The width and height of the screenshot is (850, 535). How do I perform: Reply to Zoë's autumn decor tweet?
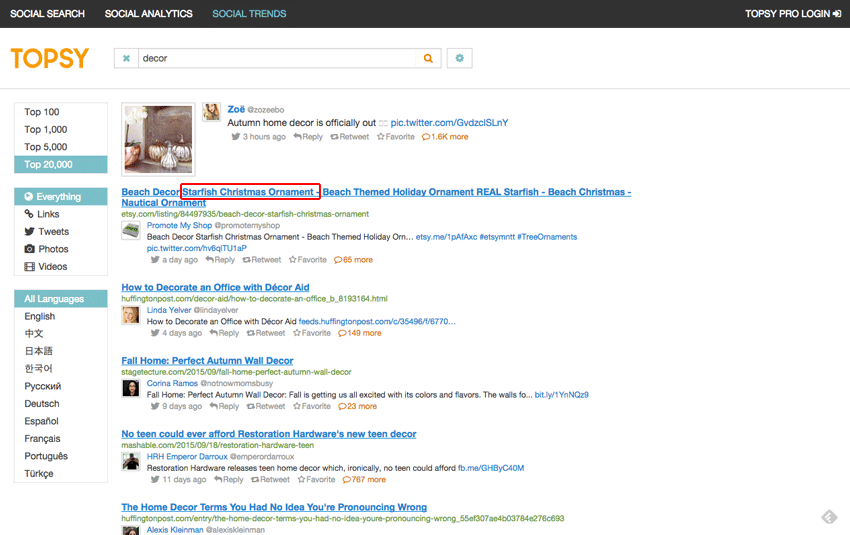pos(308,137)
